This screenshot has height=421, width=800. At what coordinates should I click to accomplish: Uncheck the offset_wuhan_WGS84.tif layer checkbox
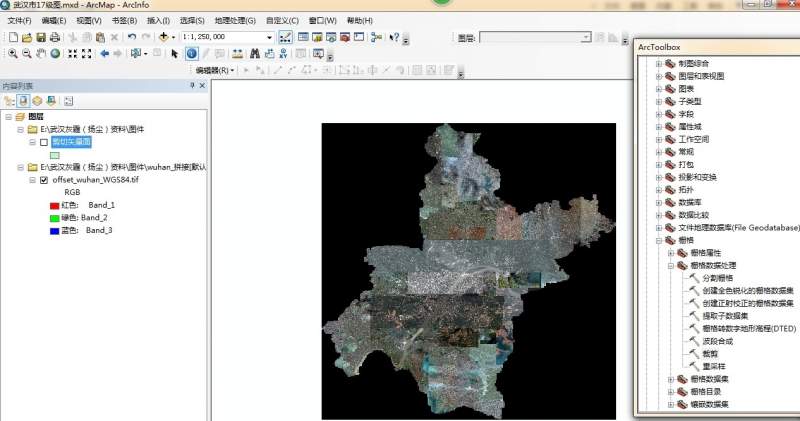(43, 180)
